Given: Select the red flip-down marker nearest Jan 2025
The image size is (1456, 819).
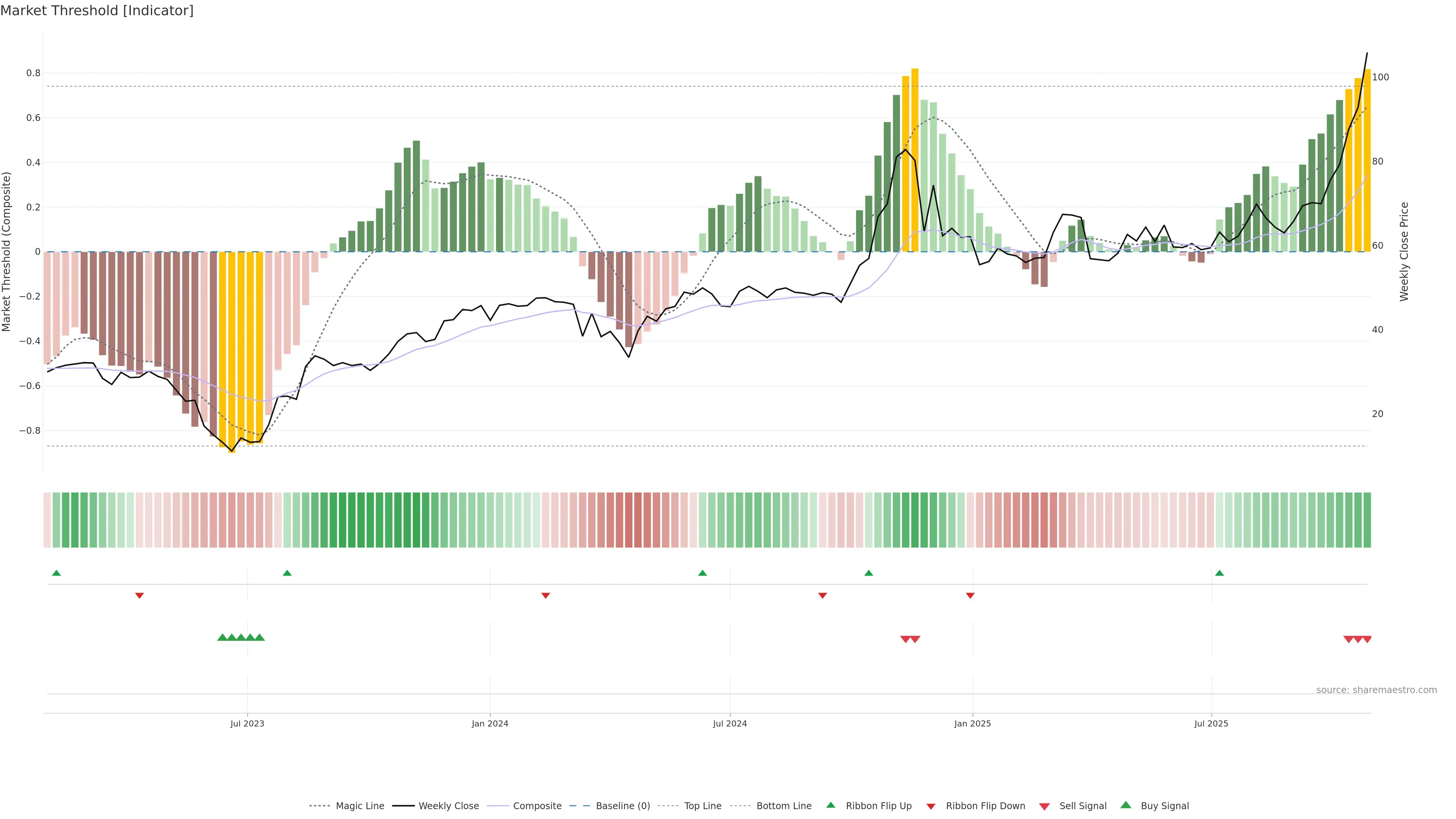Looking at the screenshot, I should click(x=970, y=595).
